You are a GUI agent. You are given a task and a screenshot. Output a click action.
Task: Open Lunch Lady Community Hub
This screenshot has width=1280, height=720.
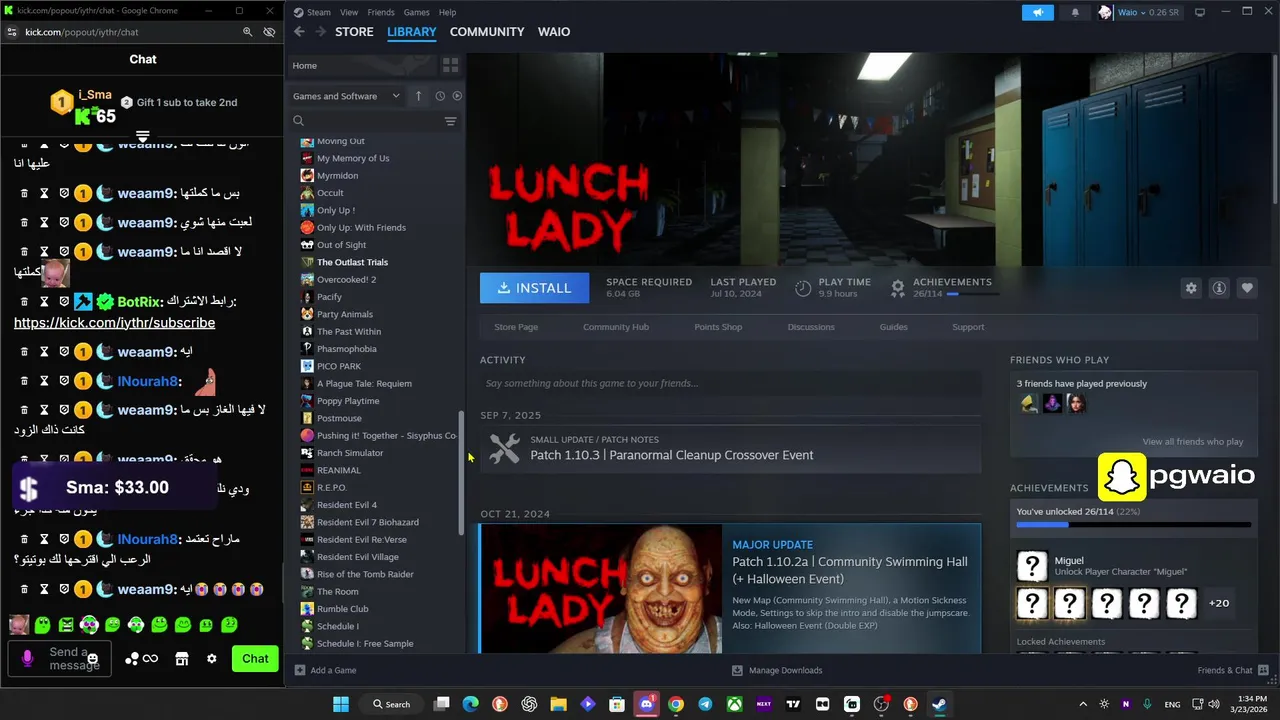click(x=616, y=327)
